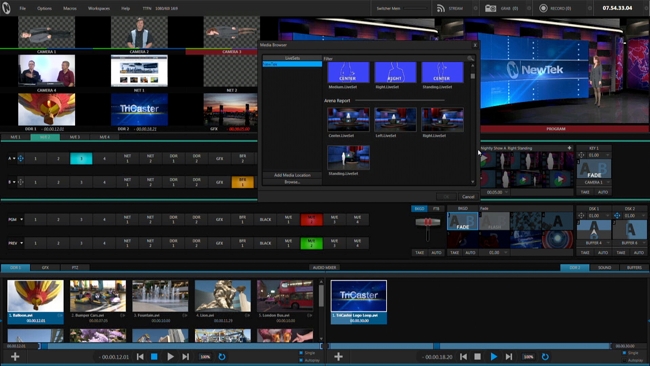
Task: Open the DSK 1 positioner icon
Action: pos(581,216)
